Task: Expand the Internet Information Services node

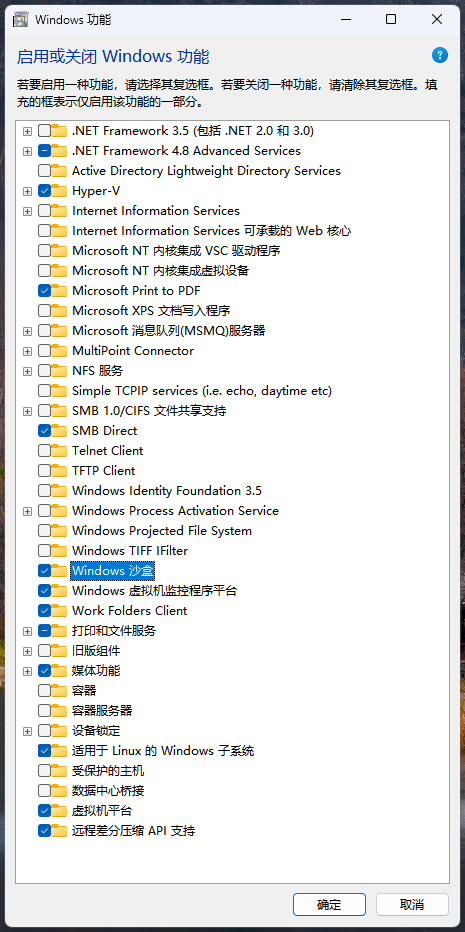Action: coord(27,211)
